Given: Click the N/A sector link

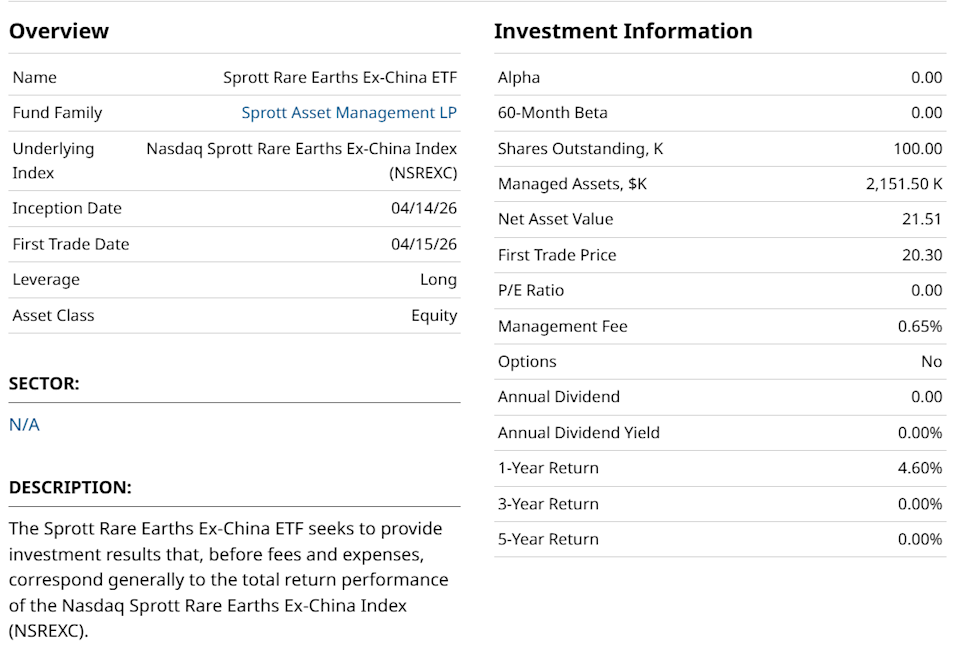Looking at the screenshot, I should point(24,425).
